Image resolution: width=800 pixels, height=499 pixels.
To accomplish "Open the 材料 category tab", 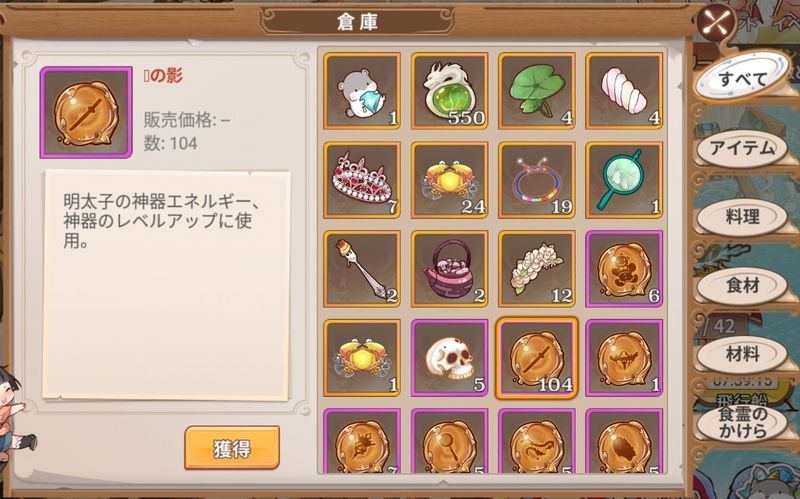I will pos(742,354).
